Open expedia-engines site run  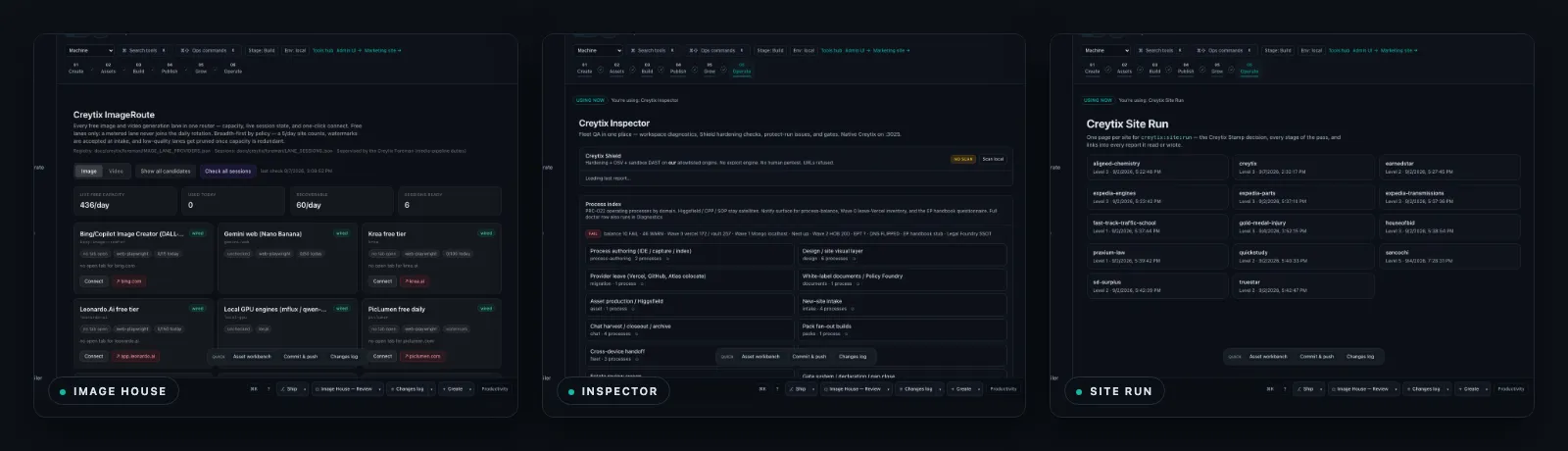(1157, 197)
